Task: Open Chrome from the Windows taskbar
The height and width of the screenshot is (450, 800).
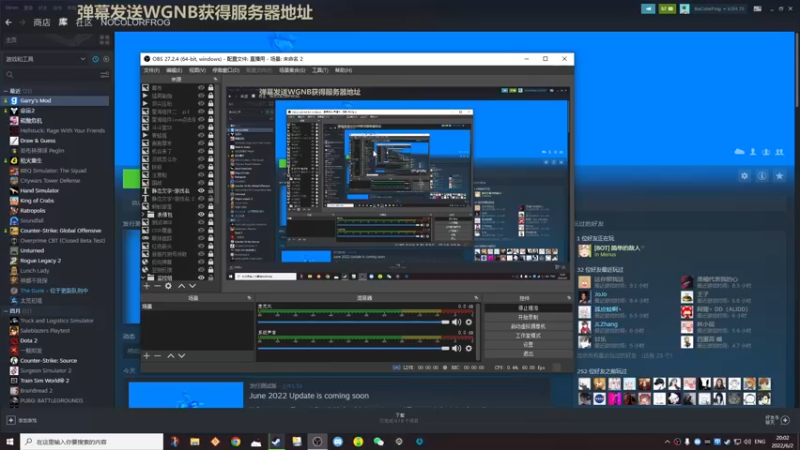Action: [x=235, y=441]
